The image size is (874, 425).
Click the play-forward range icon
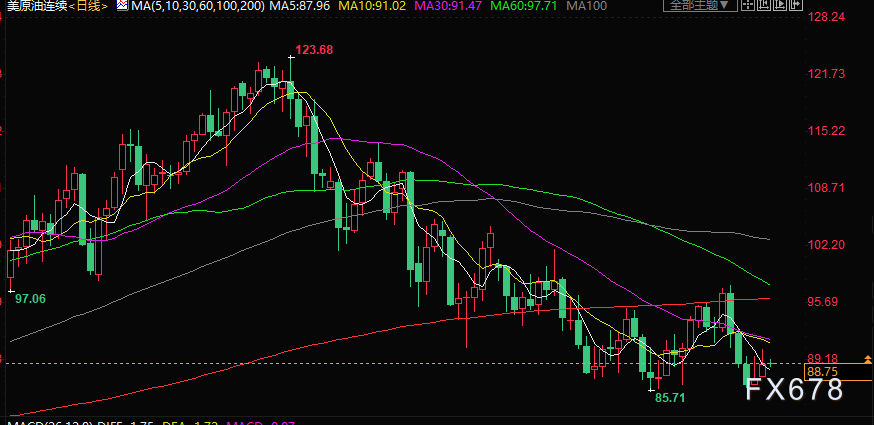[780, 4]
